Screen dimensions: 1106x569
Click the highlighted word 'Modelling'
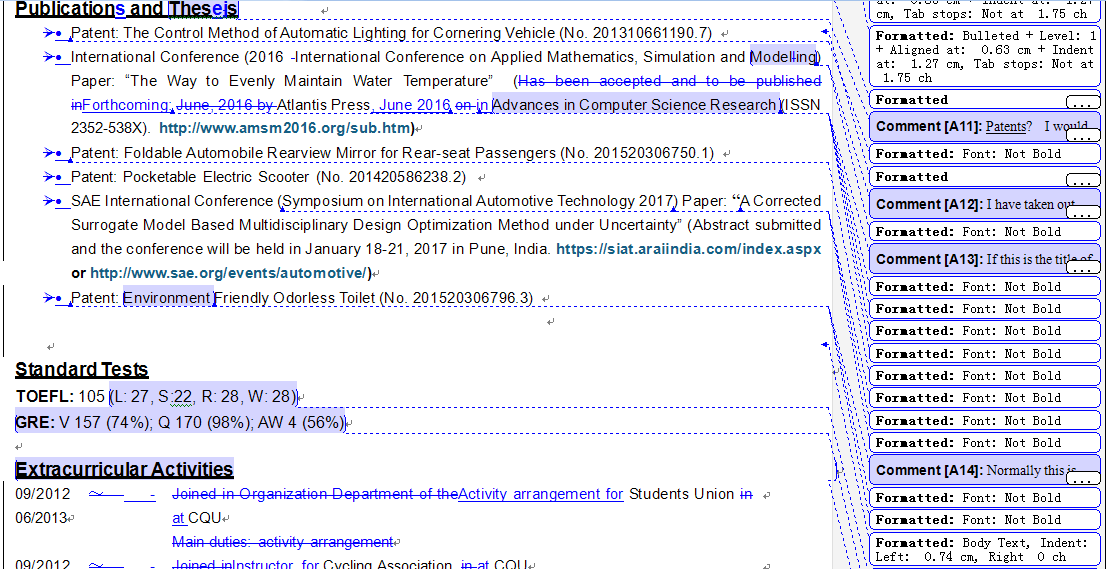[784, 57]
